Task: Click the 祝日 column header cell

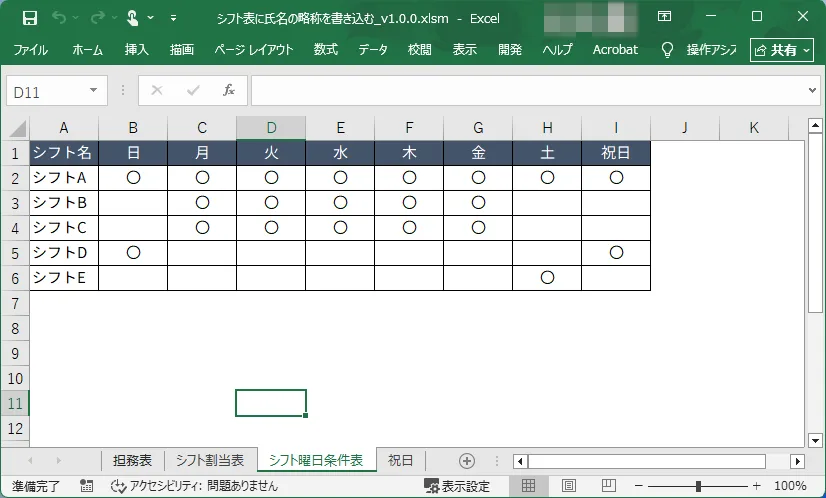Action: [616, 153]
